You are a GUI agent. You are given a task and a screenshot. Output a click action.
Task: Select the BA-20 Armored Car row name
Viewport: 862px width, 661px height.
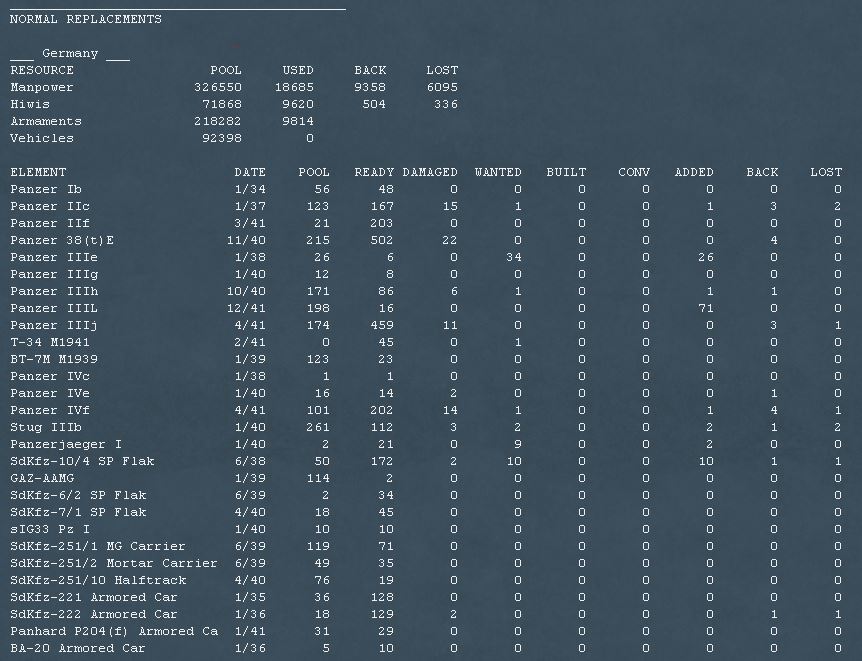[78, 649]
